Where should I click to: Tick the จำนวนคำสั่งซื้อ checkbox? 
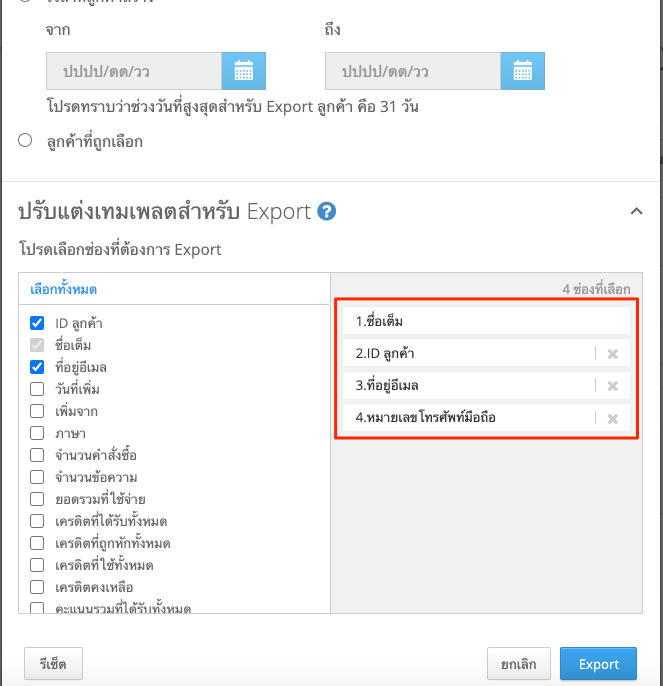[37, 455]
